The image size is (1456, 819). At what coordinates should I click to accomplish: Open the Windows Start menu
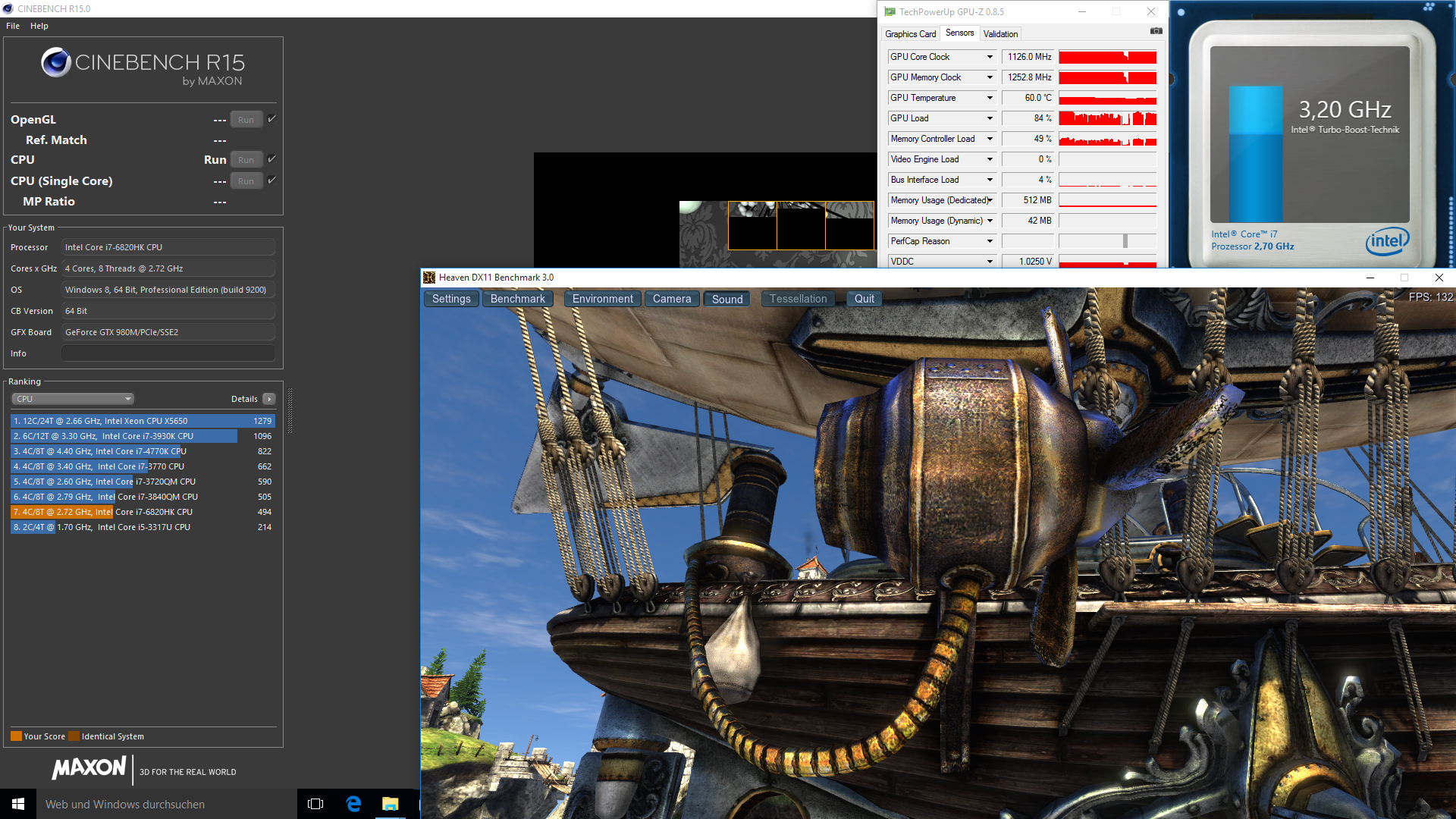click(18, 804)
